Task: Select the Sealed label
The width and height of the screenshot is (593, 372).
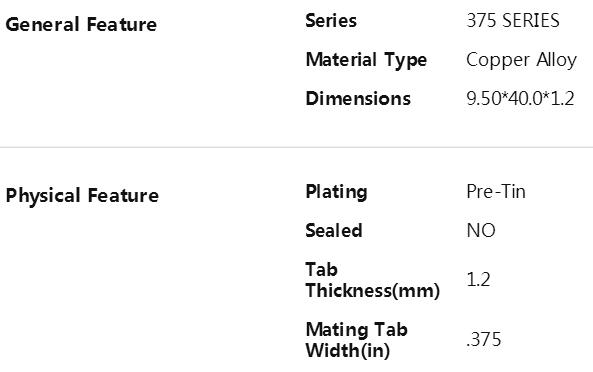Action: pos(334,231)
